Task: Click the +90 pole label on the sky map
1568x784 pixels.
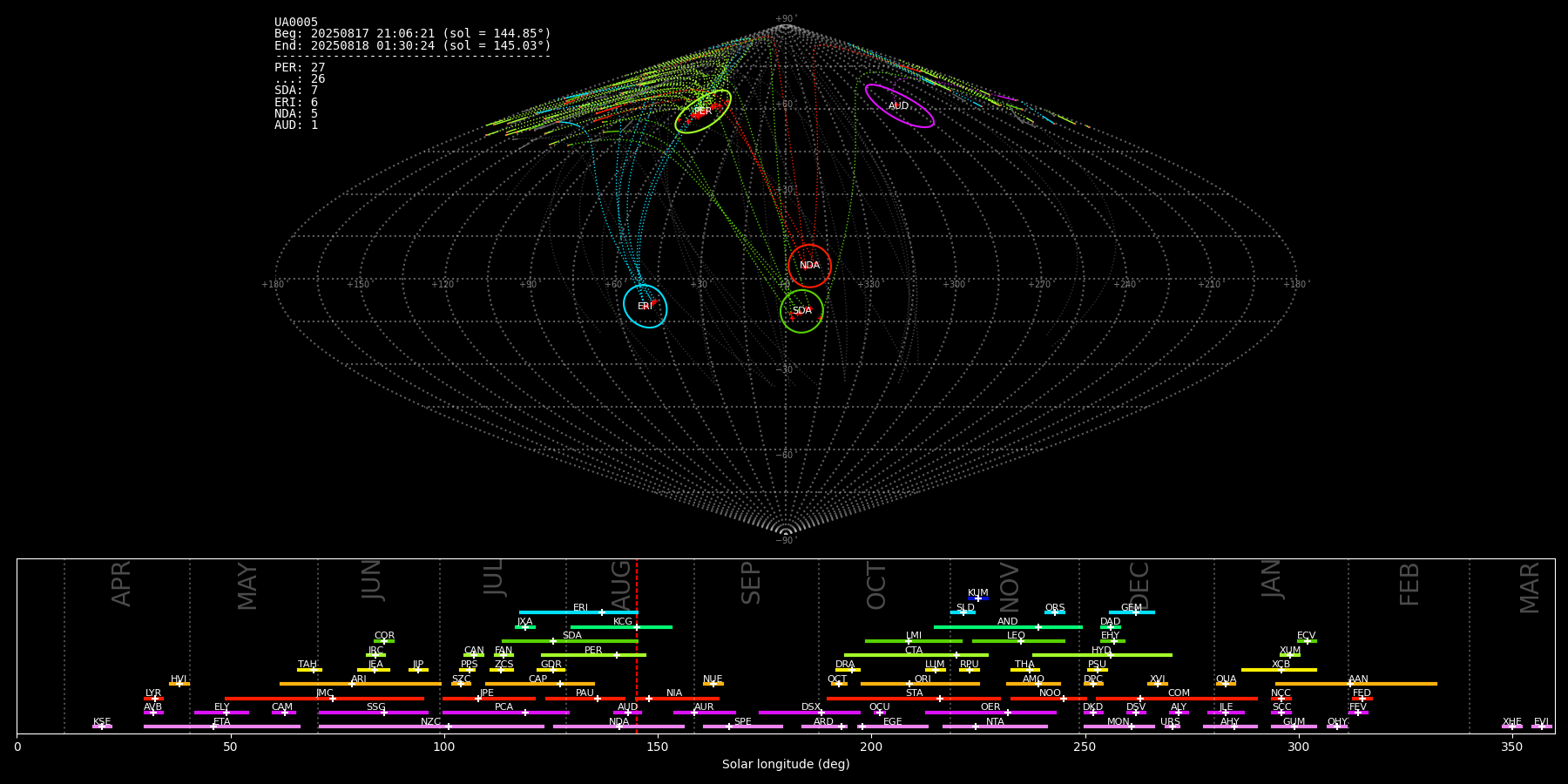Action: click(x=785, y=19)
